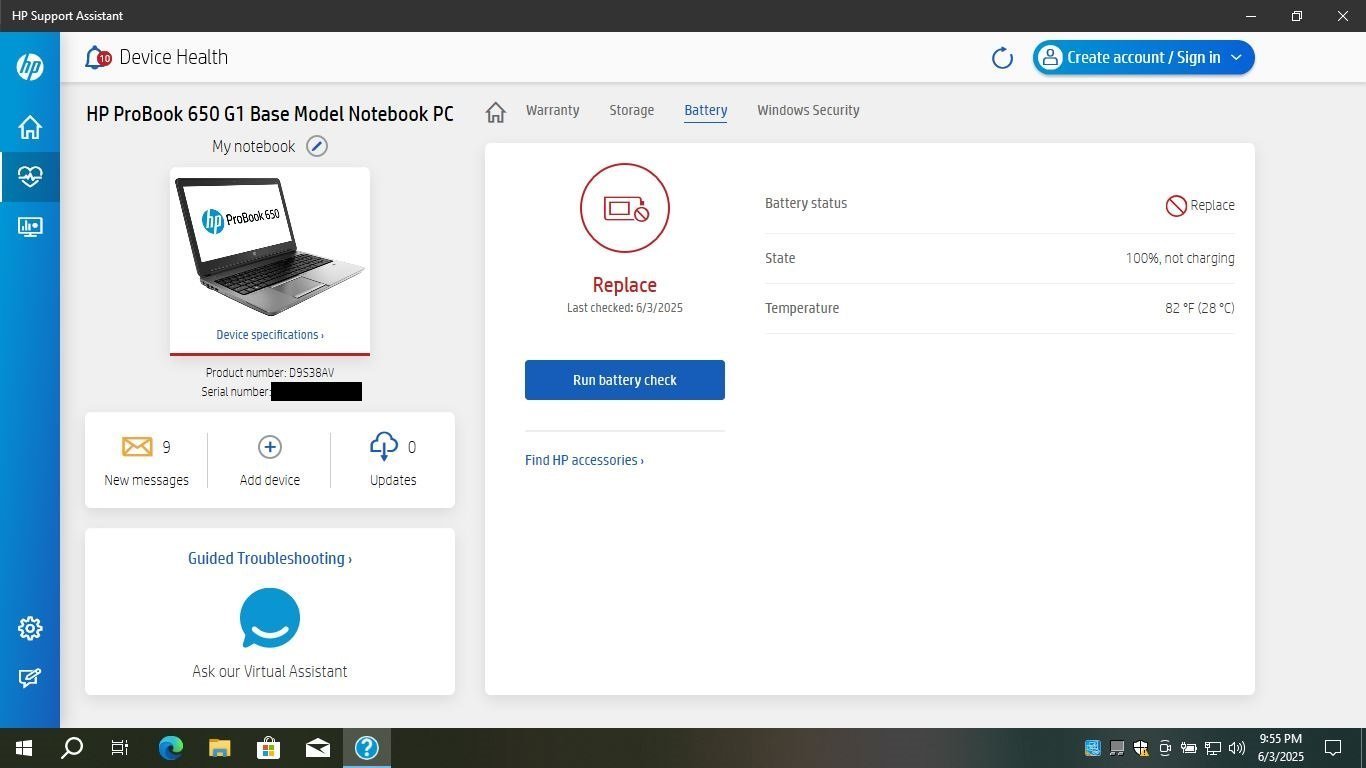
Task: Click Ask our Virtual Assistant text
Action: (x=270, y=672)
